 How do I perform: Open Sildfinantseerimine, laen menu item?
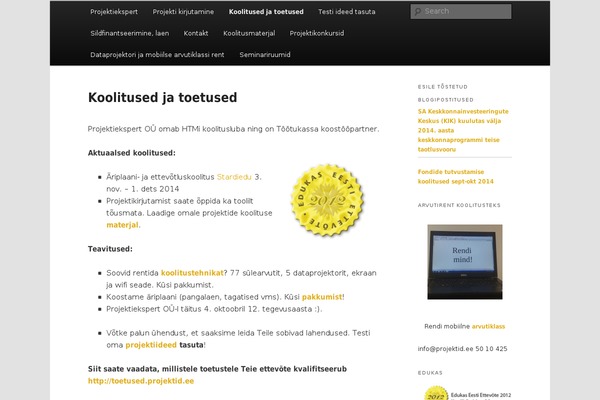coord(130,33)
